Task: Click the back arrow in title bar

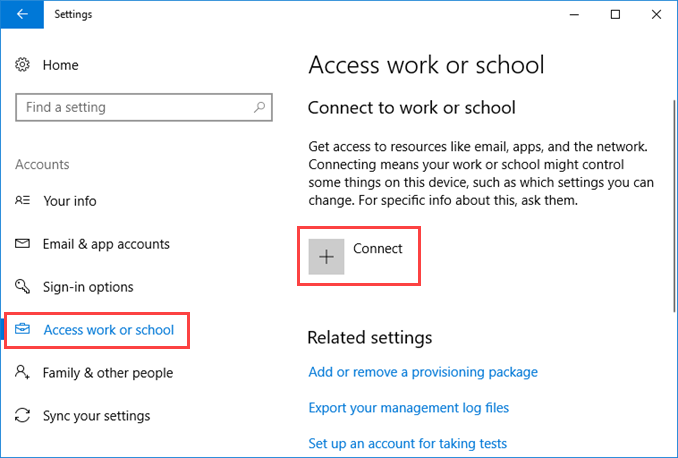Action: pyautogui.click(x=22, y=14)
